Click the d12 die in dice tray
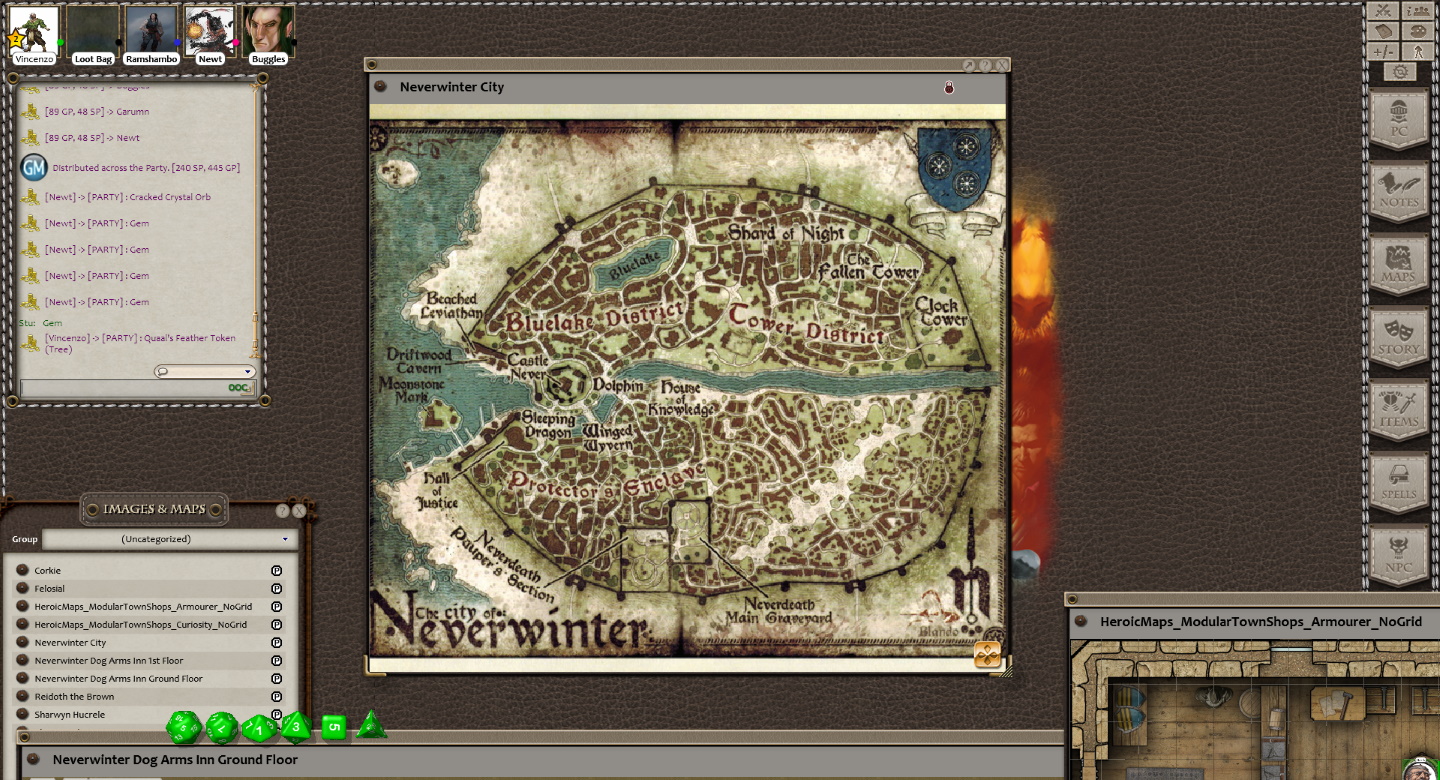1440x780 pixels. 222,727
